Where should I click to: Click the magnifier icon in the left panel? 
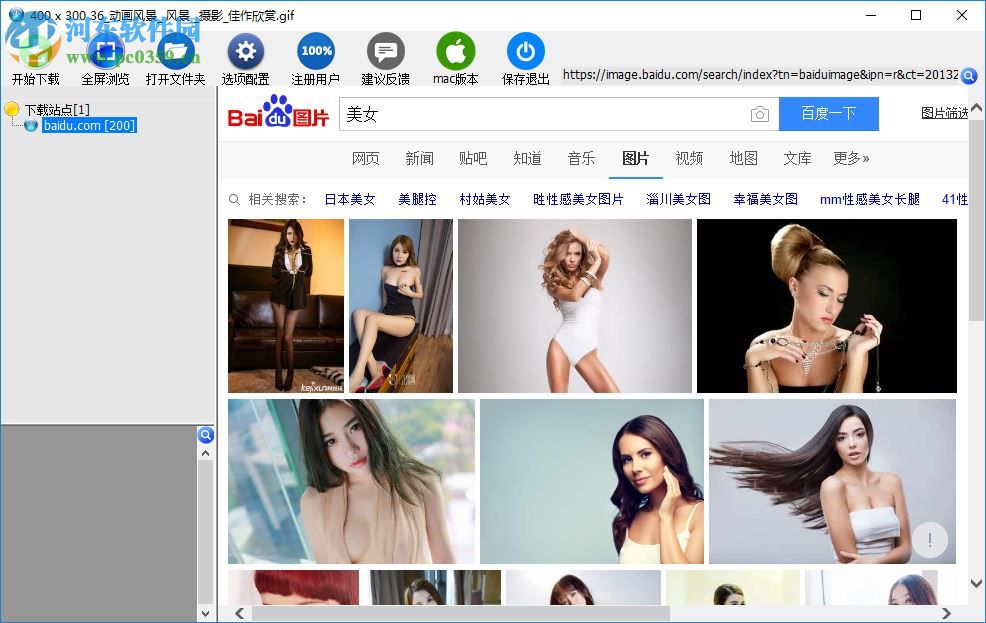[206, 435]
